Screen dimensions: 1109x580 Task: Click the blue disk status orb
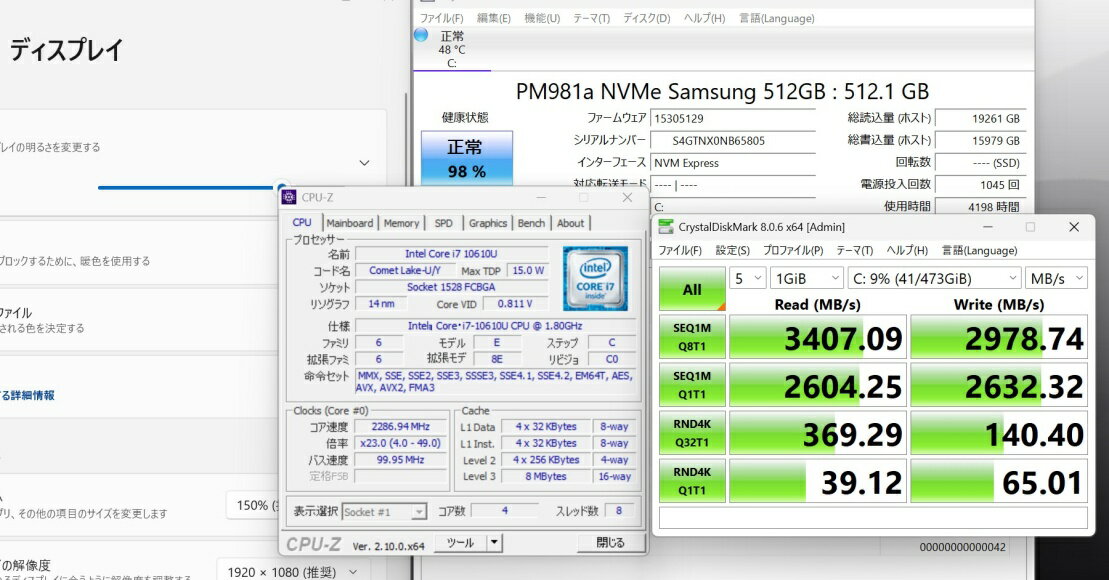click(x=421, y=36)
